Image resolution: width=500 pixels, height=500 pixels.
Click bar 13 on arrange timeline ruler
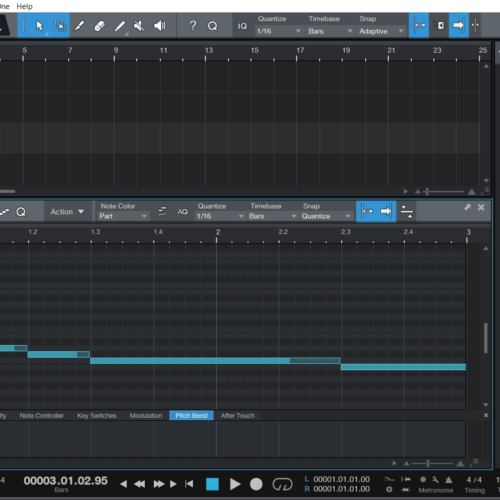coord(208,51)
